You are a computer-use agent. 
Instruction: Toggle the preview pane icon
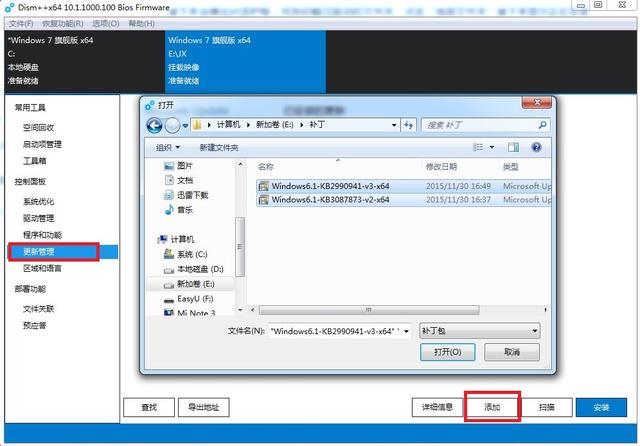[513, 147]
